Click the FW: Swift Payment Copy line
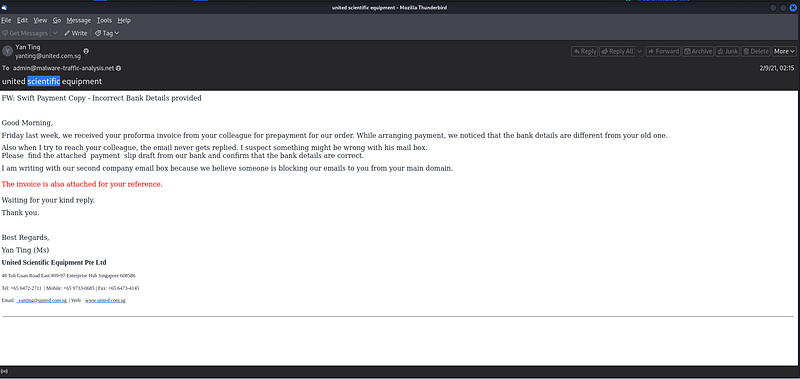Screen dimensions: 800x379 (x=102, y=98)
